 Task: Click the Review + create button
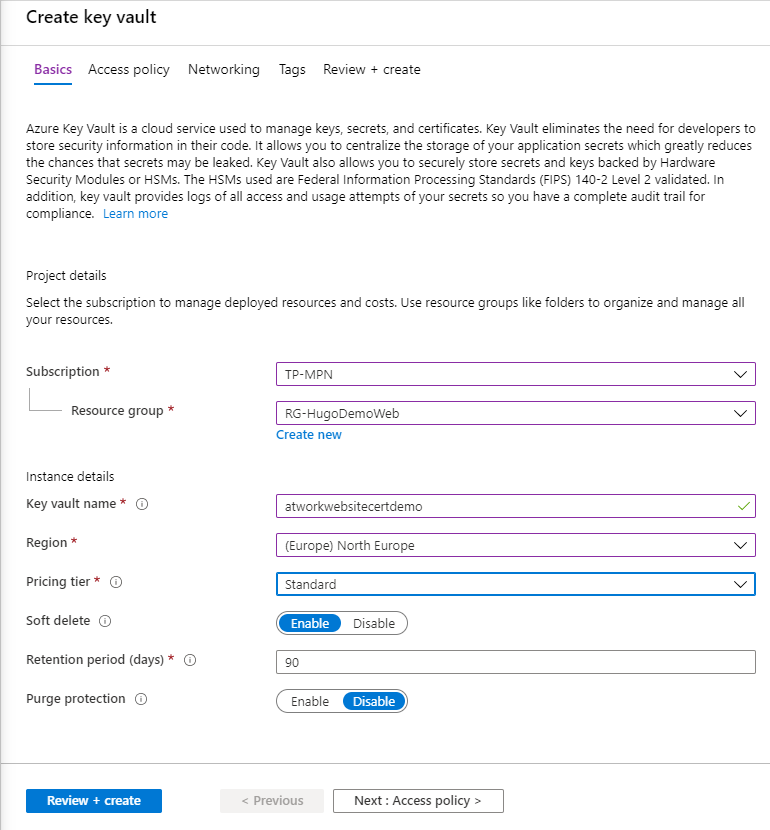93,800
